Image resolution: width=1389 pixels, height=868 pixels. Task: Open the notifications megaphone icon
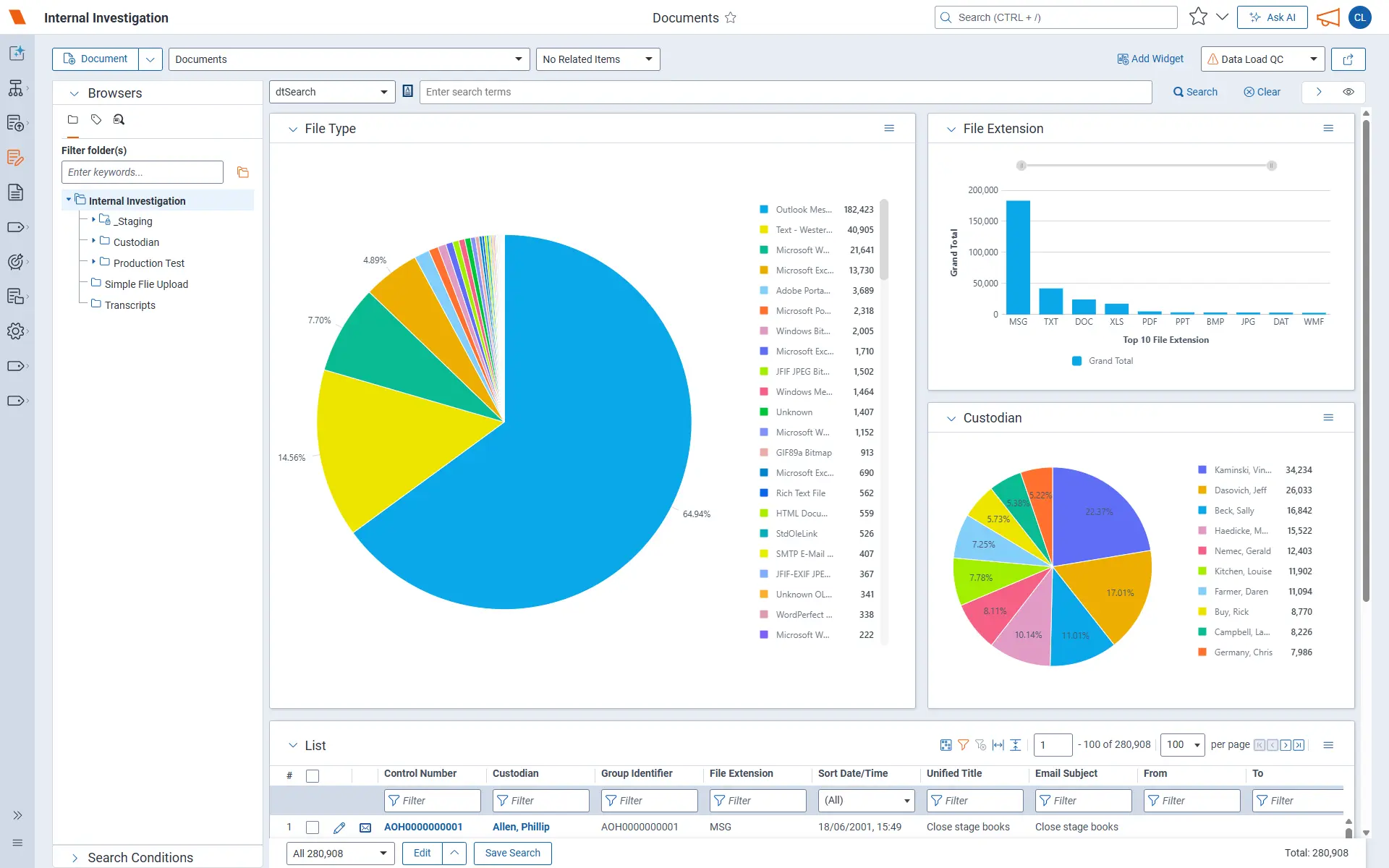[1328, 17]
